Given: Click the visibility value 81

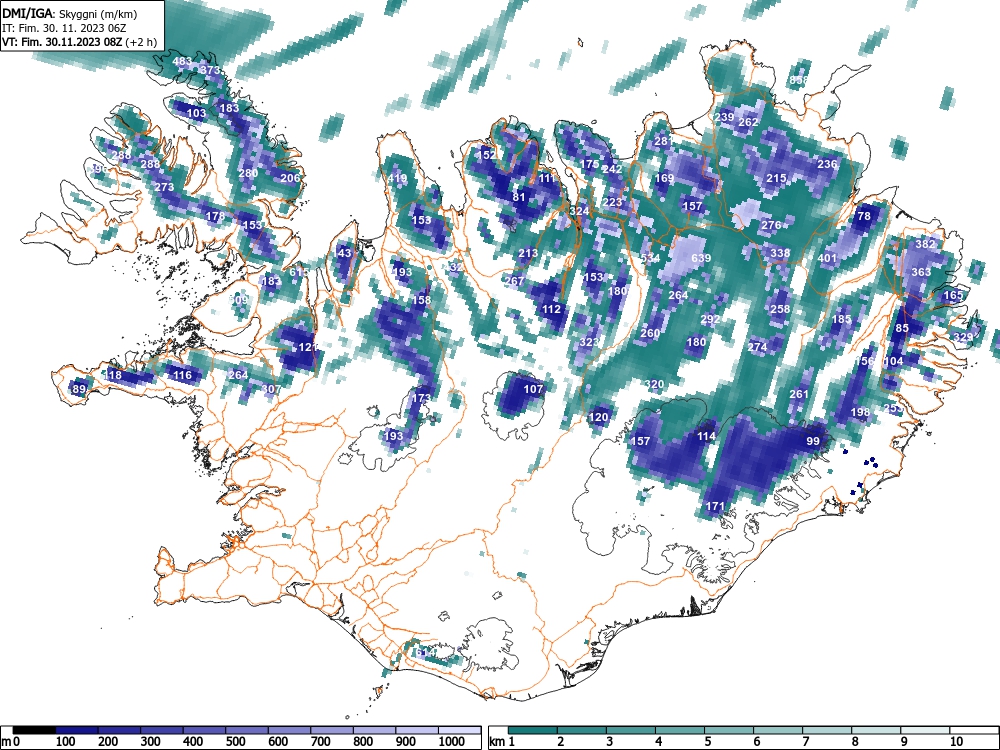Looking at the screenshot, I should pos(519,197).
